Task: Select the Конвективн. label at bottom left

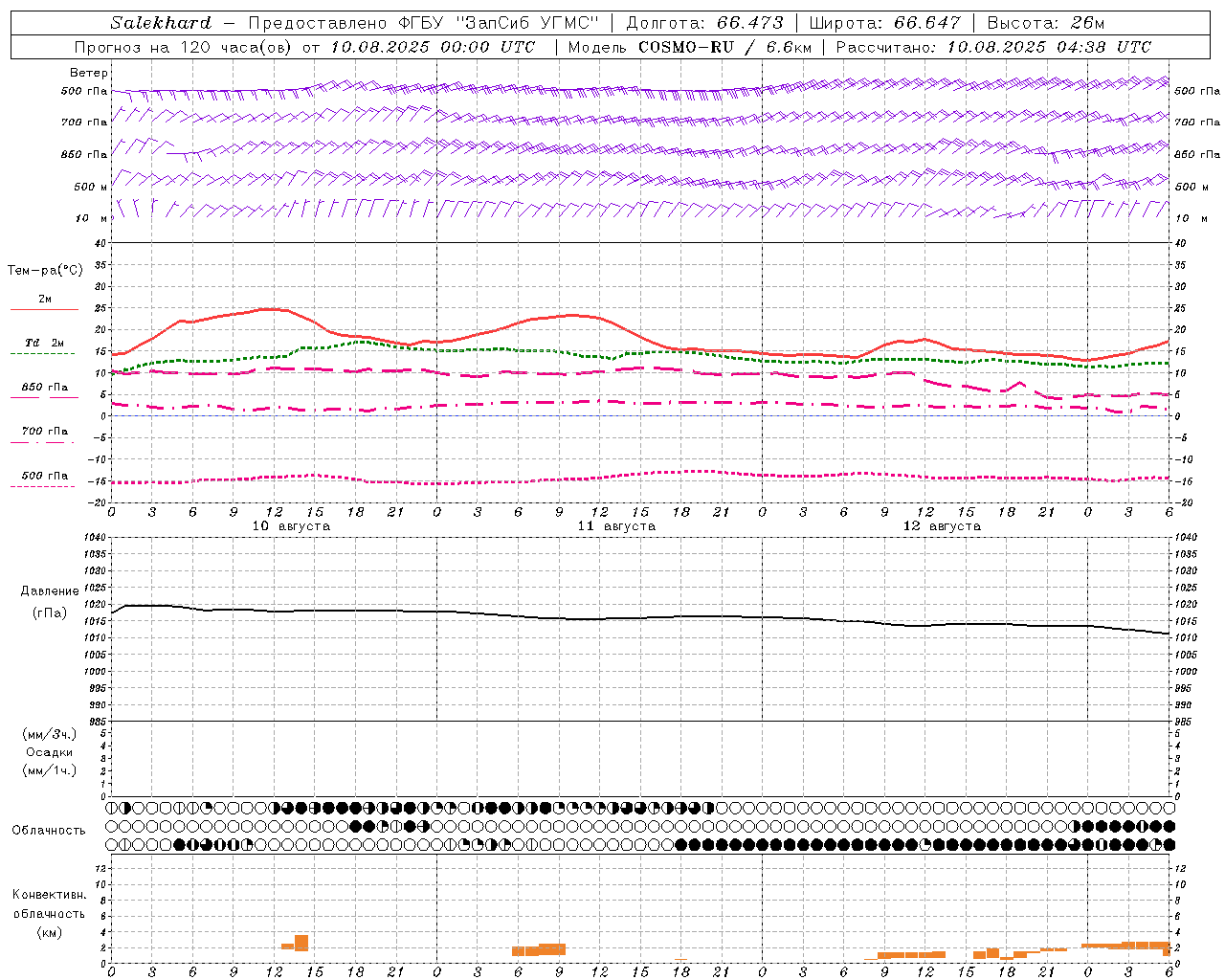Action: click(50, 895)
